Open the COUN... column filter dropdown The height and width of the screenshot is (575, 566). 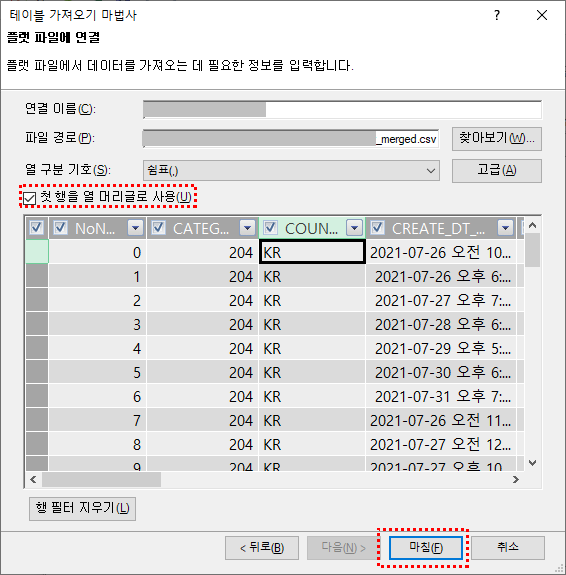click(354, 228)
